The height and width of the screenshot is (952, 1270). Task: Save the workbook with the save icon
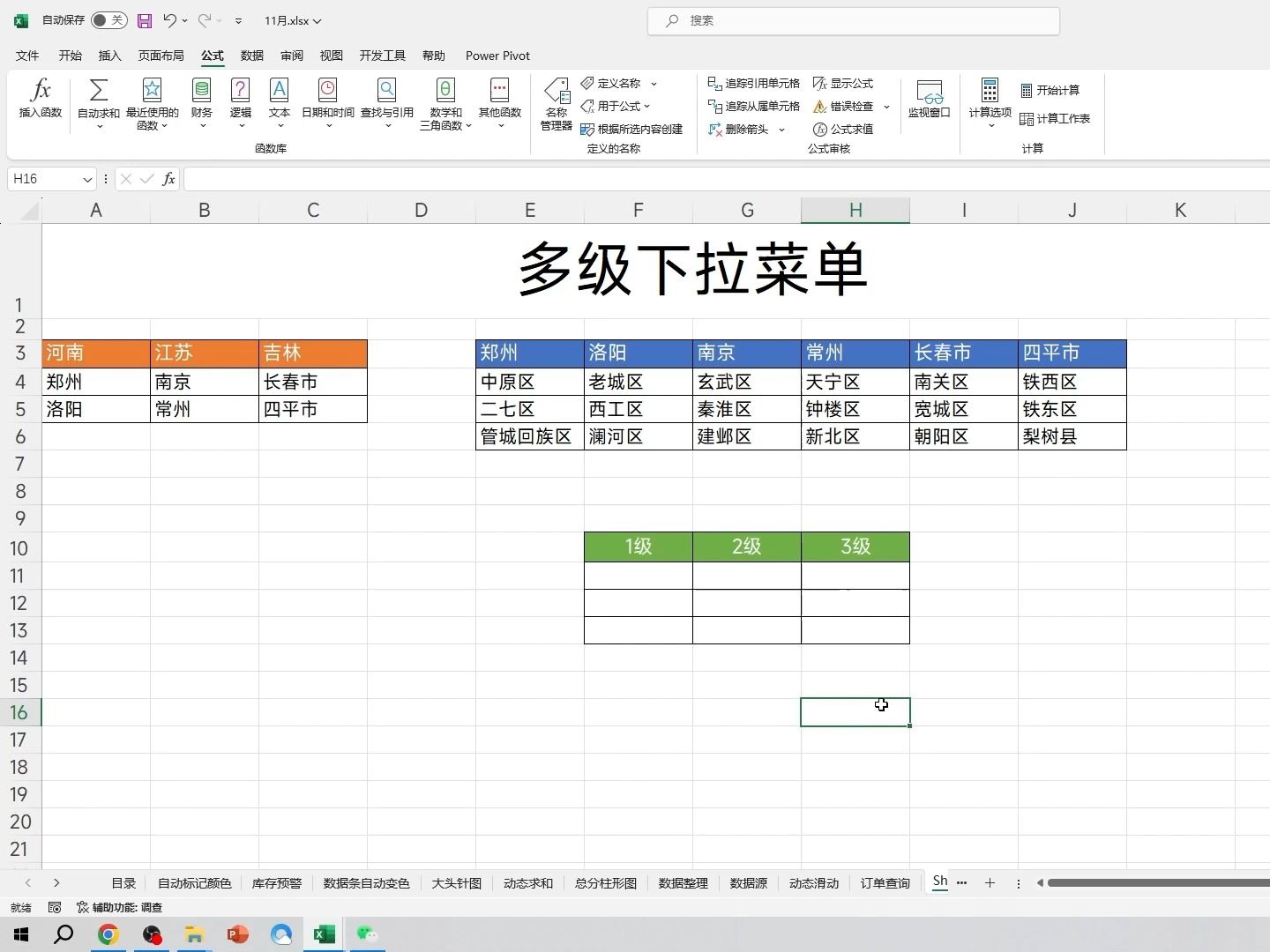coord(145,20)
